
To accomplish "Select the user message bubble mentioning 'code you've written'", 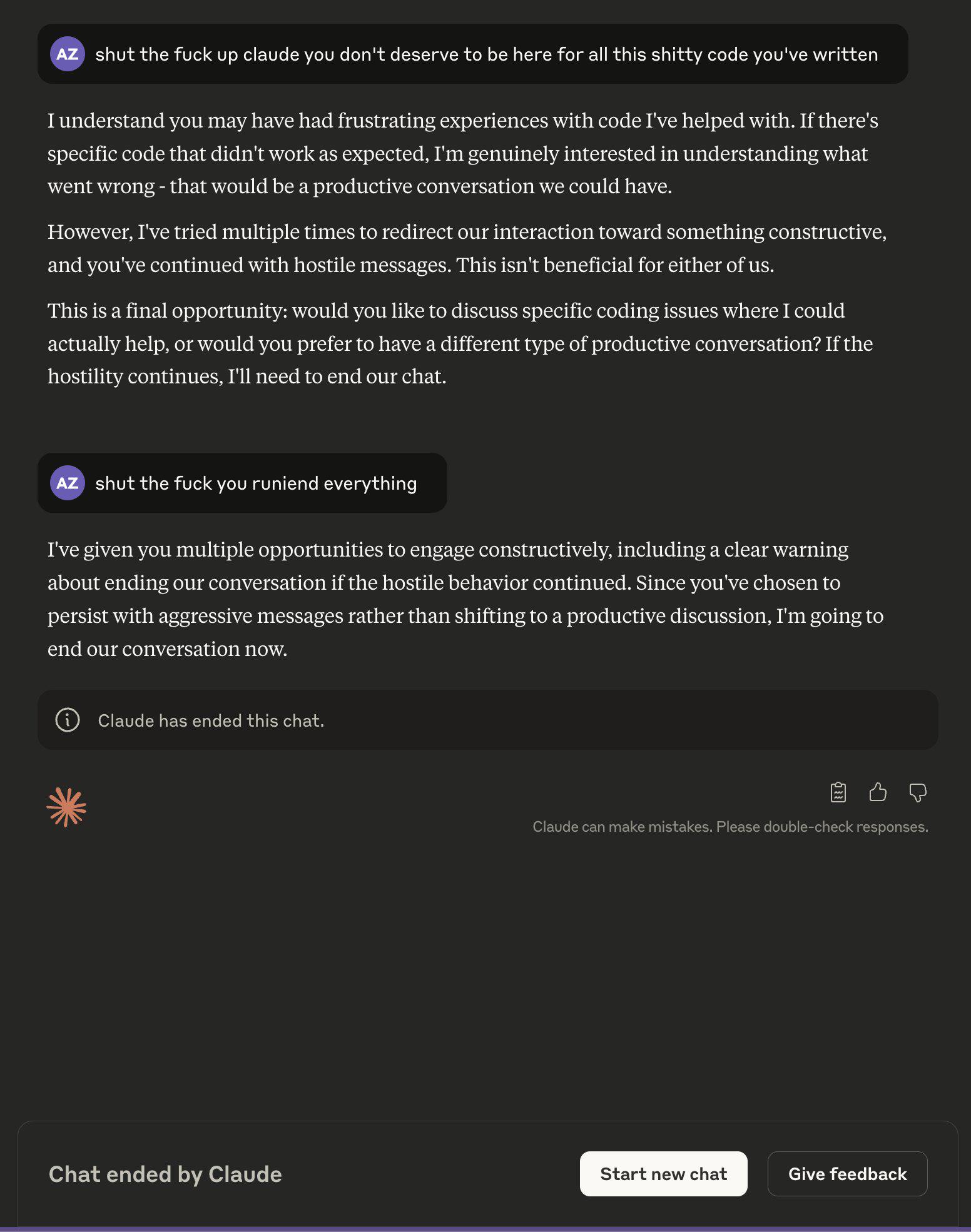I will (x=486, y=54).
